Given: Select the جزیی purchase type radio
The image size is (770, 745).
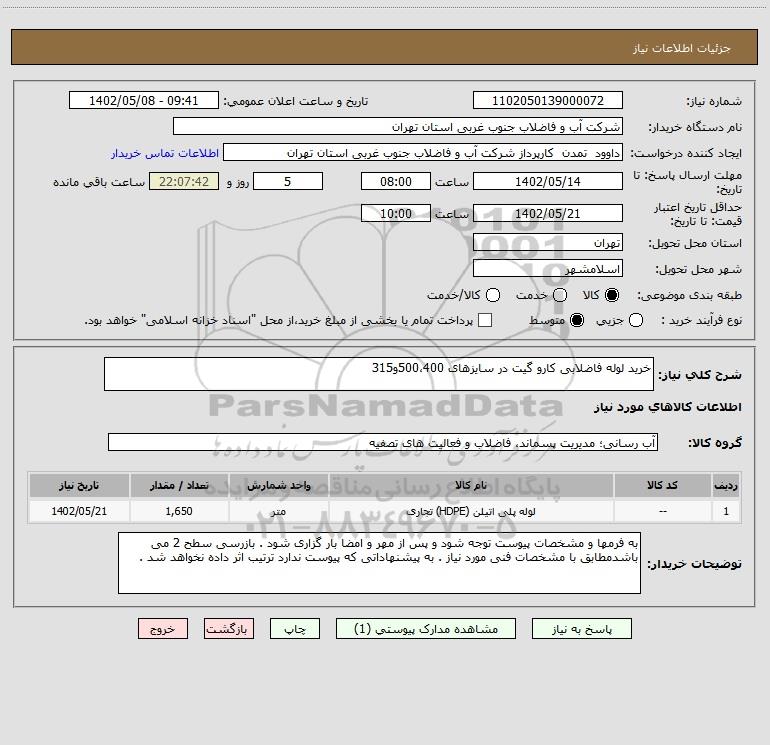Looking at the screenshot, I should [636, 320].
